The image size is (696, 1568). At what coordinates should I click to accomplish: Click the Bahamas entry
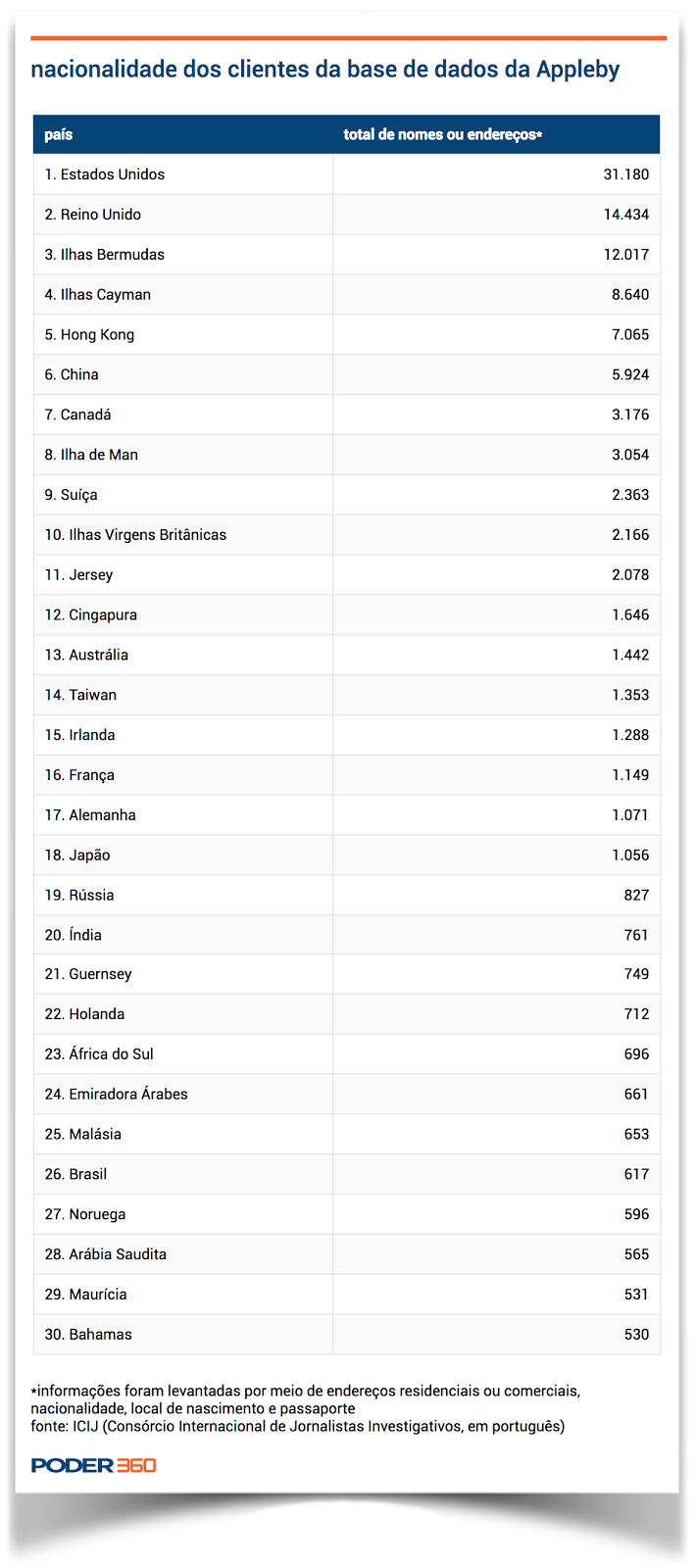click(88, 1335)
